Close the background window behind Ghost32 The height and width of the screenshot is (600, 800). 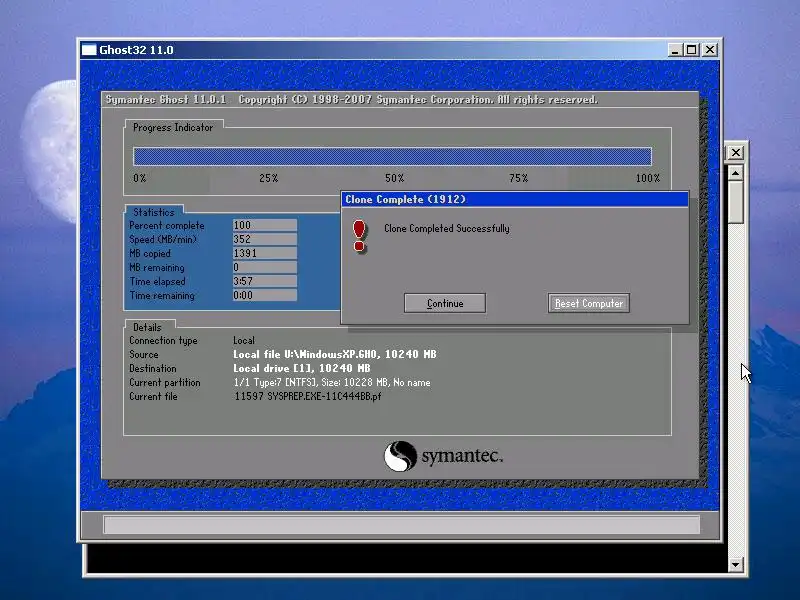coord(735,153)
